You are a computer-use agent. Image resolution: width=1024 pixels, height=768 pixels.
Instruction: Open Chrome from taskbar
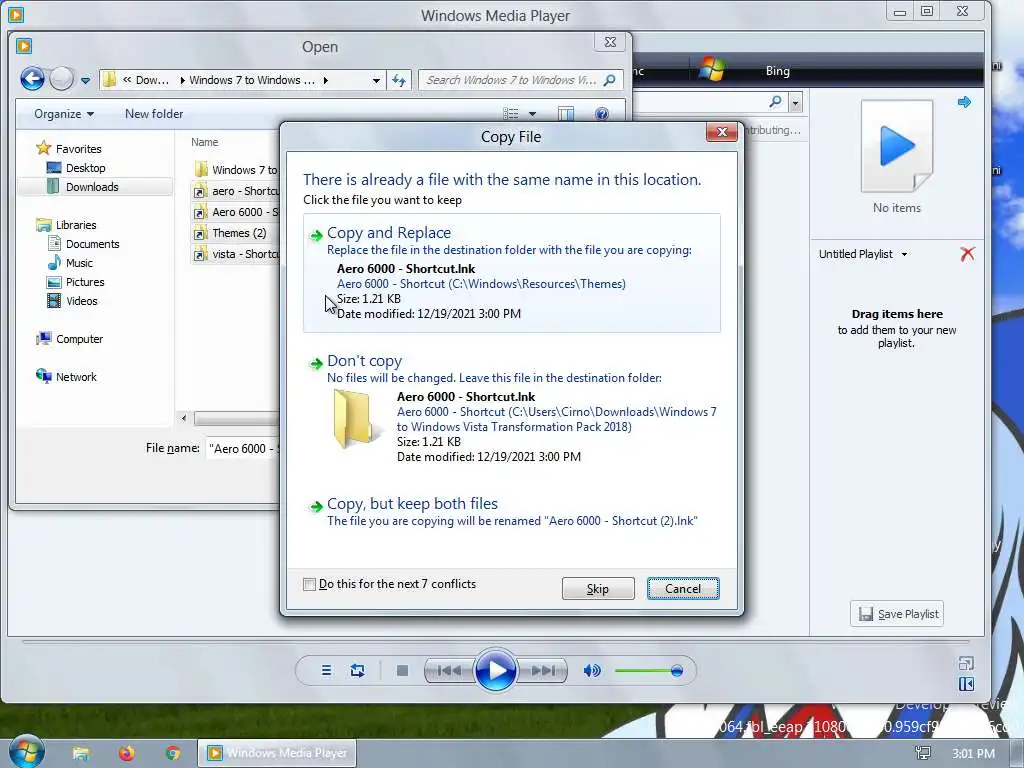coord(172,753)
